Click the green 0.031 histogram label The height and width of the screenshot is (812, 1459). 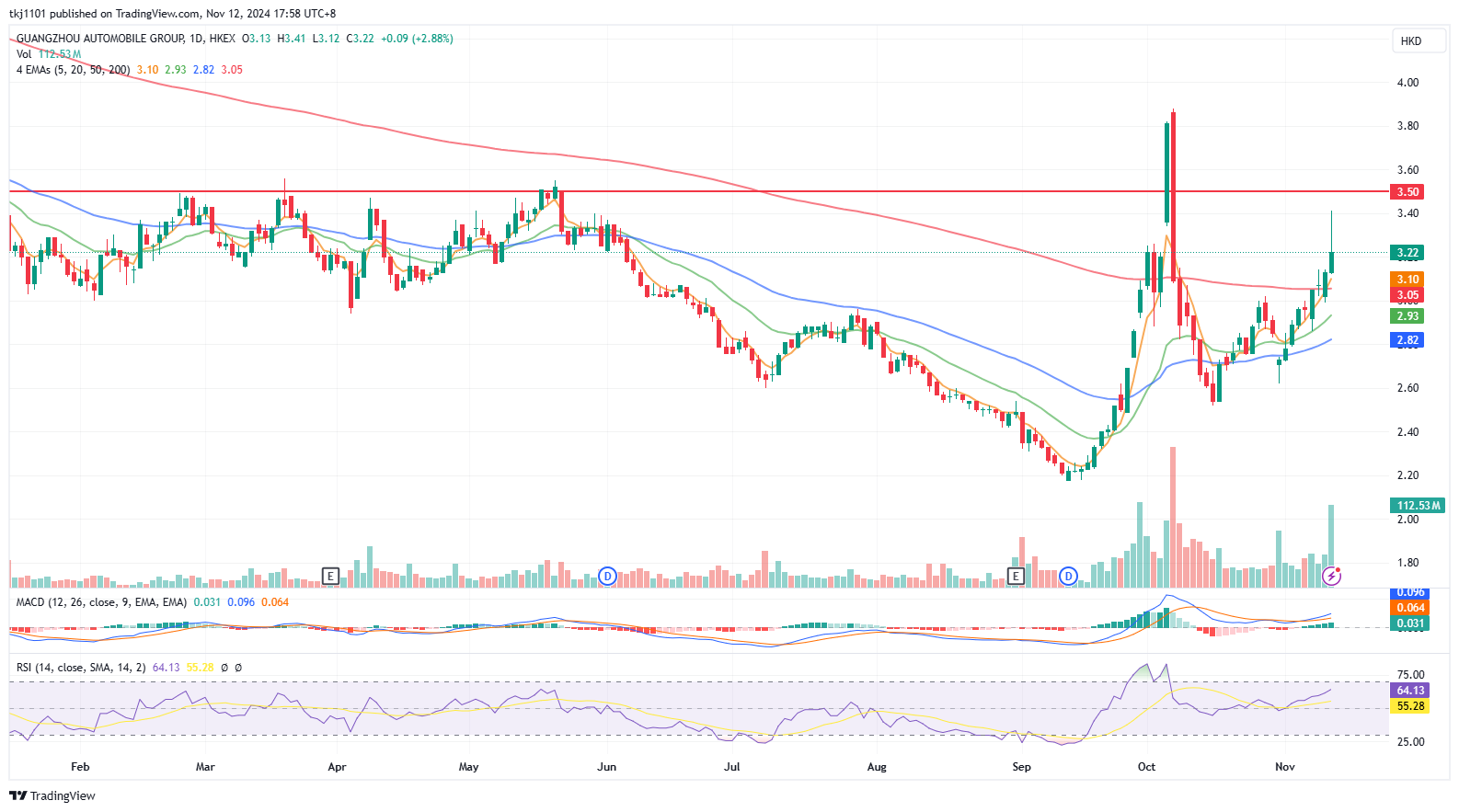coord(1410,623)
